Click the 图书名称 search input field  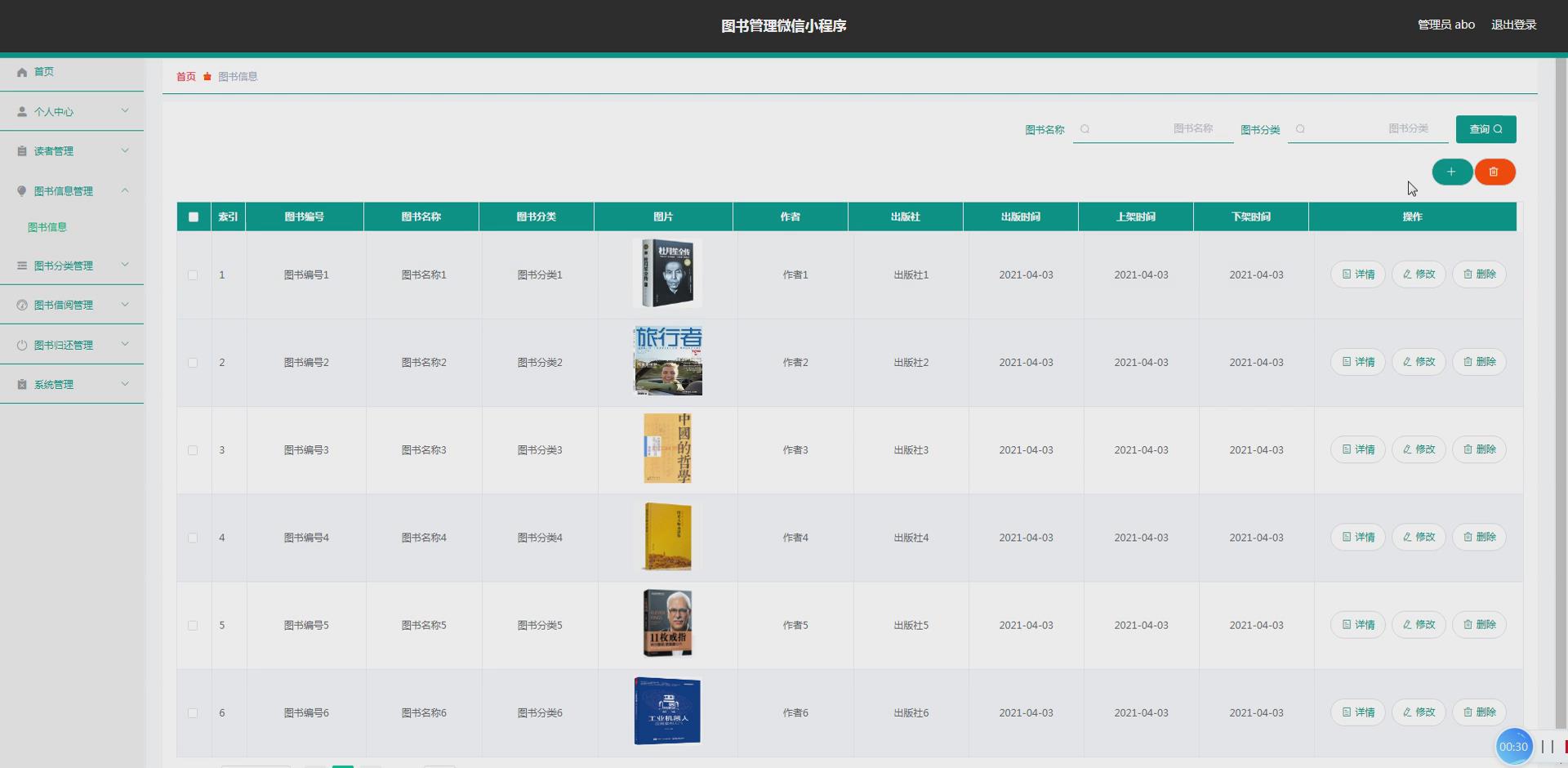click(1153, 129)
